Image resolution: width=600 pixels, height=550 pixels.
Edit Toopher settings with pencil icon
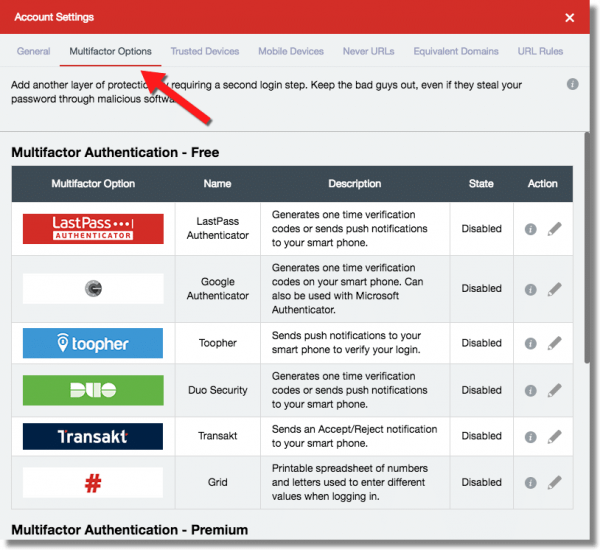(x=554, y=343)
